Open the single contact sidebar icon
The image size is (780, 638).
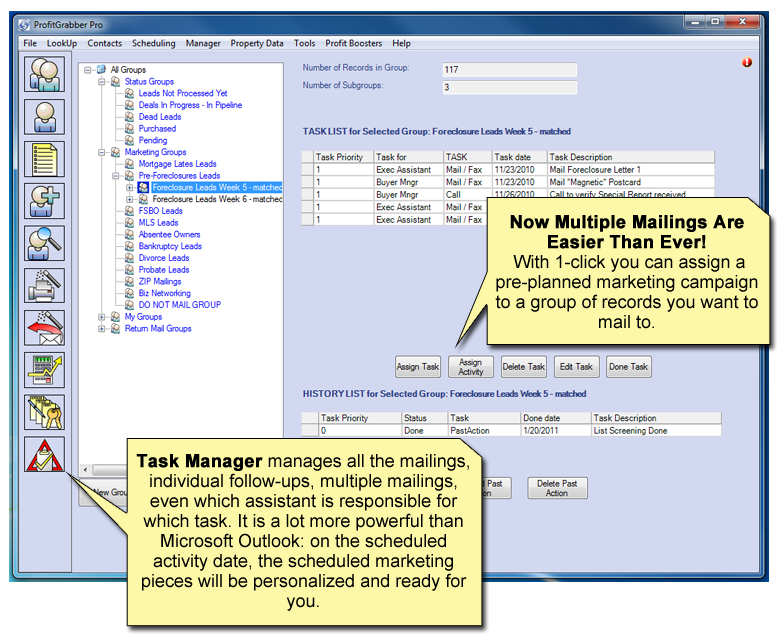[44, 116]
